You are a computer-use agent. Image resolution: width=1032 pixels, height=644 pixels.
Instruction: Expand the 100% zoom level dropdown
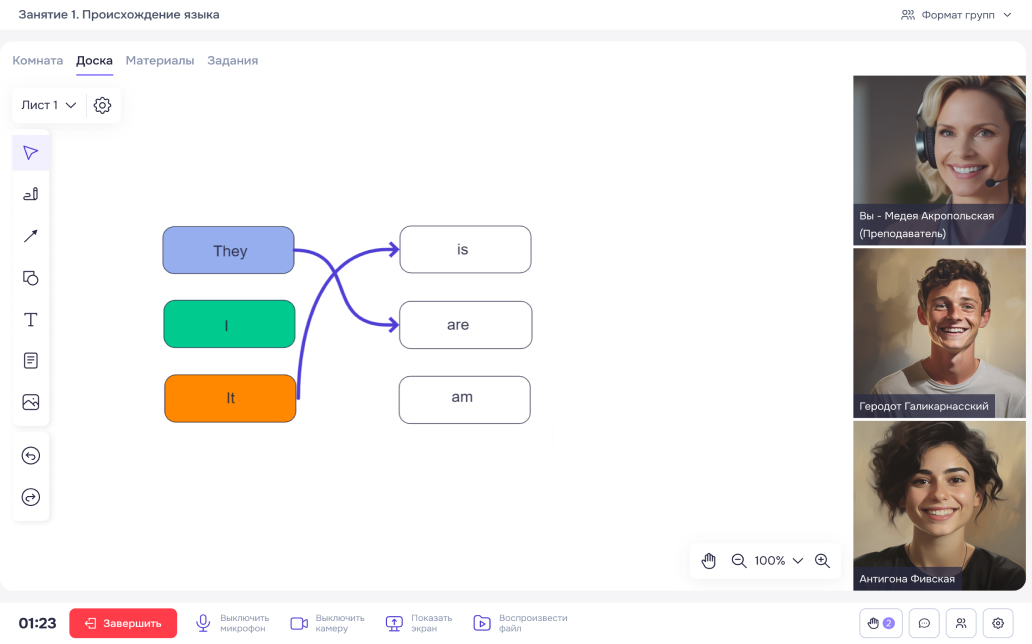779,561
